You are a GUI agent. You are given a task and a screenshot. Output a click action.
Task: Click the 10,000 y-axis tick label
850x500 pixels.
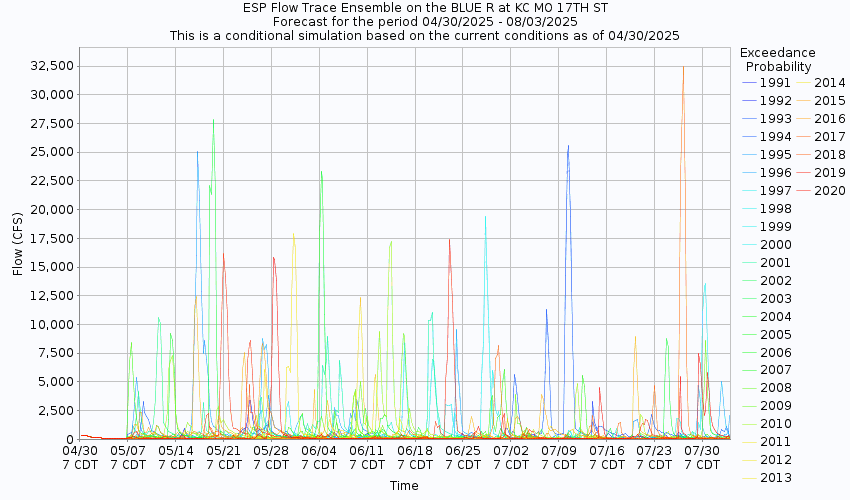[53, 324]
